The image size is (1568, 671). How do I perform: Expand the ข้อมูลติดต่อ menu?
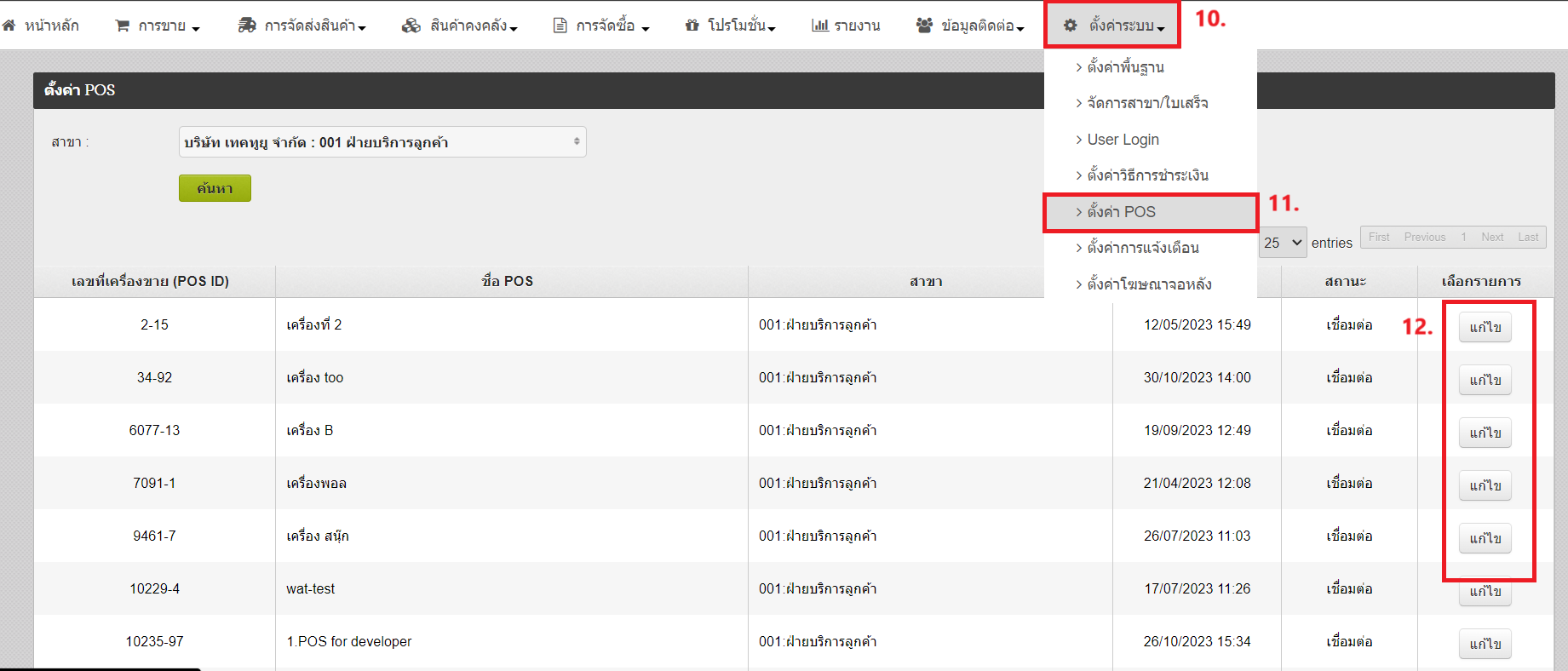[970, 26]
